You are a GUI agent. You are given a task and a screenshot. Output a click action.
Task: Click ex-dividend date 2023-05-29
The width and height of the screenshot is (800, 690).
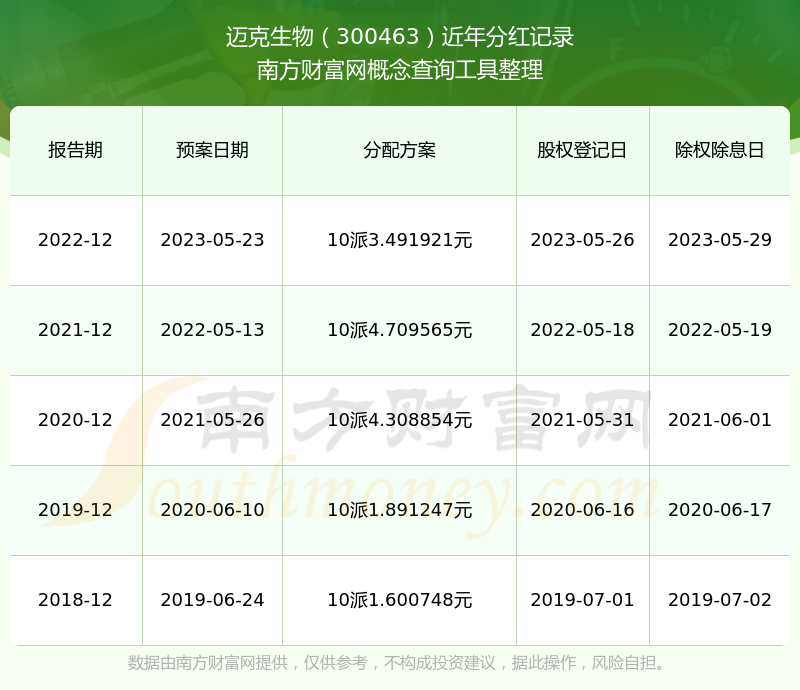[x=719, y=240]
